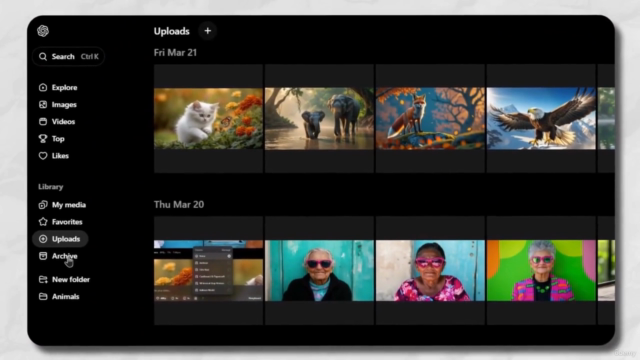This screenshot has height=360, width=640.
Task: Open the Favorites label
Action: [x=67, y=222]
